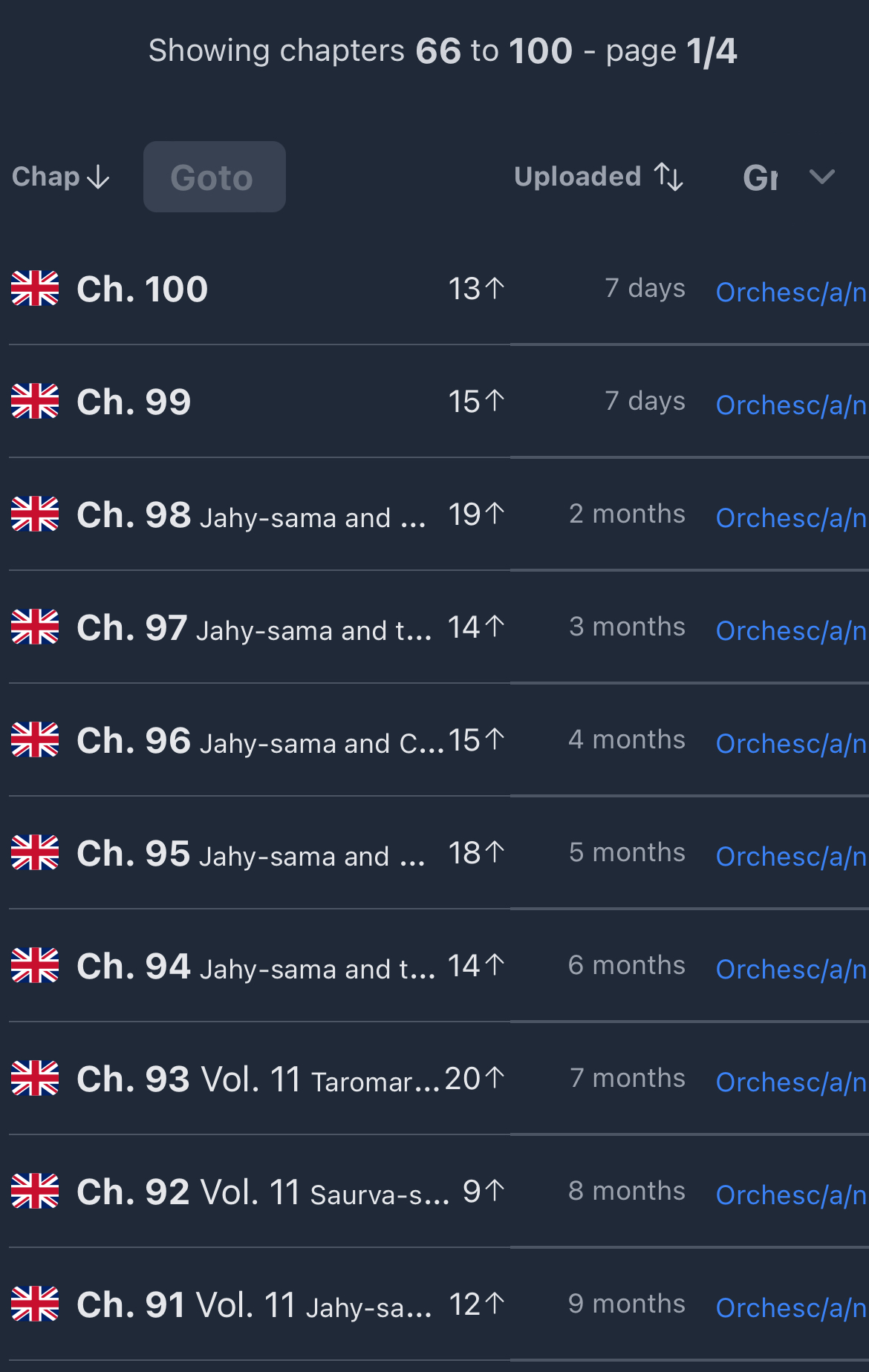Upvote chapter 93 showing 20 votes
Screen dimensions: 869x1372
(475, 1078)
